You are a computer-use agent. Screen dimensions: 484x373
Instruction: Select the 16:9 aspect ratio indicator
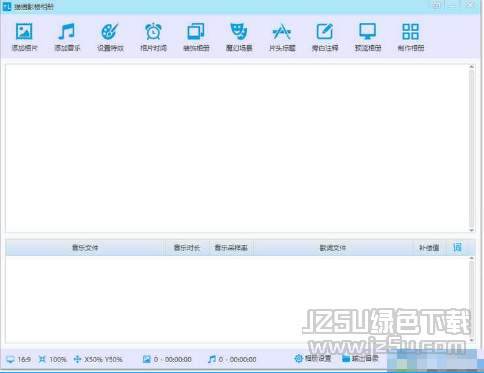(x=19, y=359)
